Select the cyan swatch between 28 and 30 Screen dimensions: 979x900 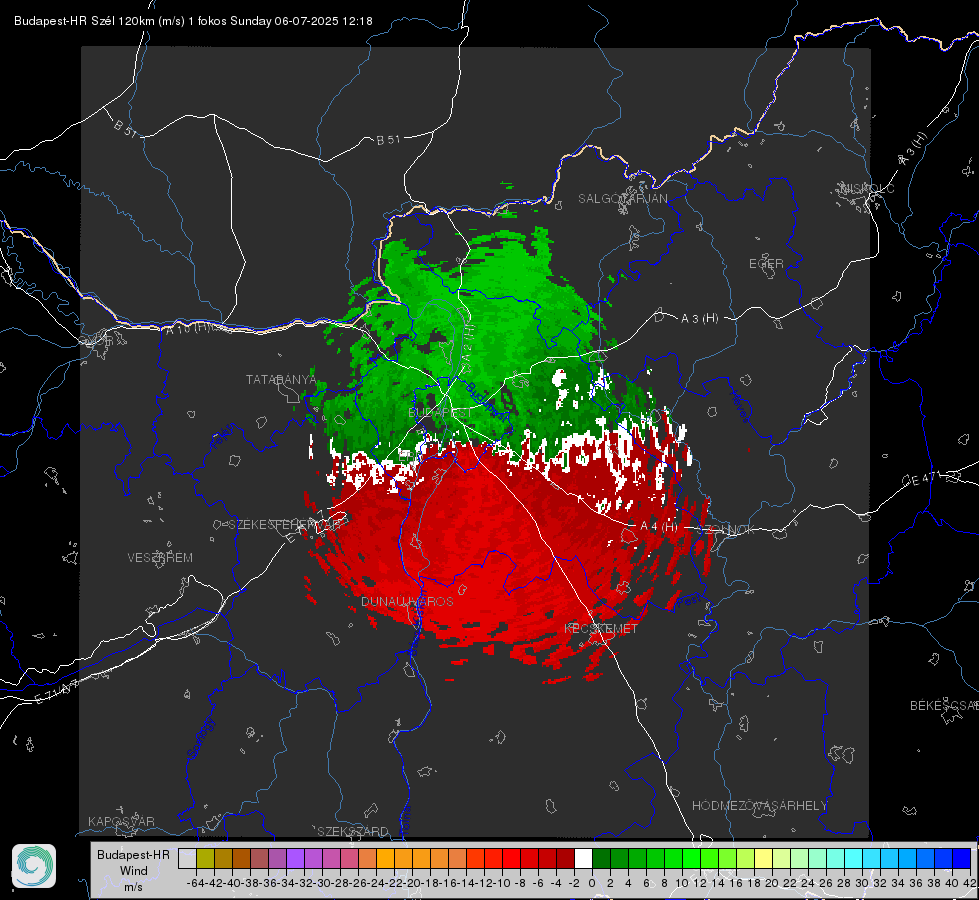pos(854,858)
